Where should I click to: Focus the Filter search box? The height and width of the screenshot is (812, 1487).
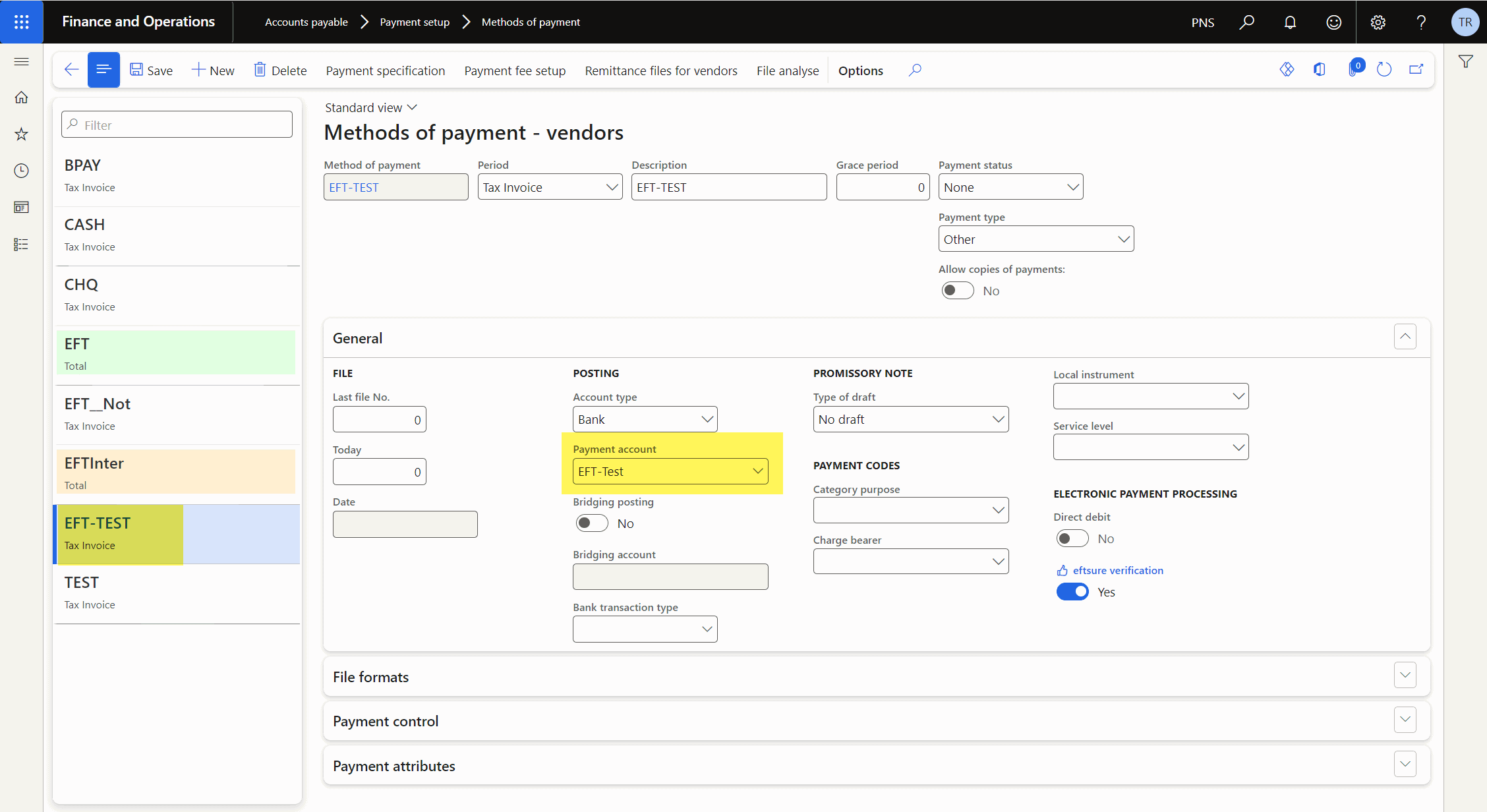point(177,125)
